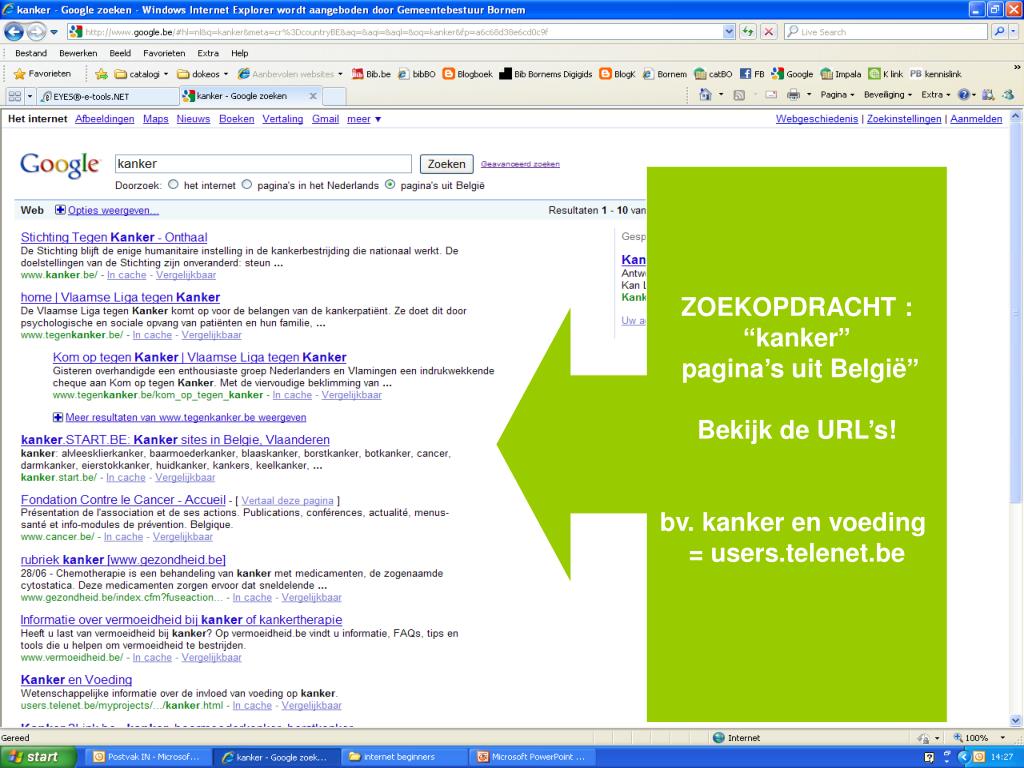Open the K link bookmark

[x=886, y=74]
